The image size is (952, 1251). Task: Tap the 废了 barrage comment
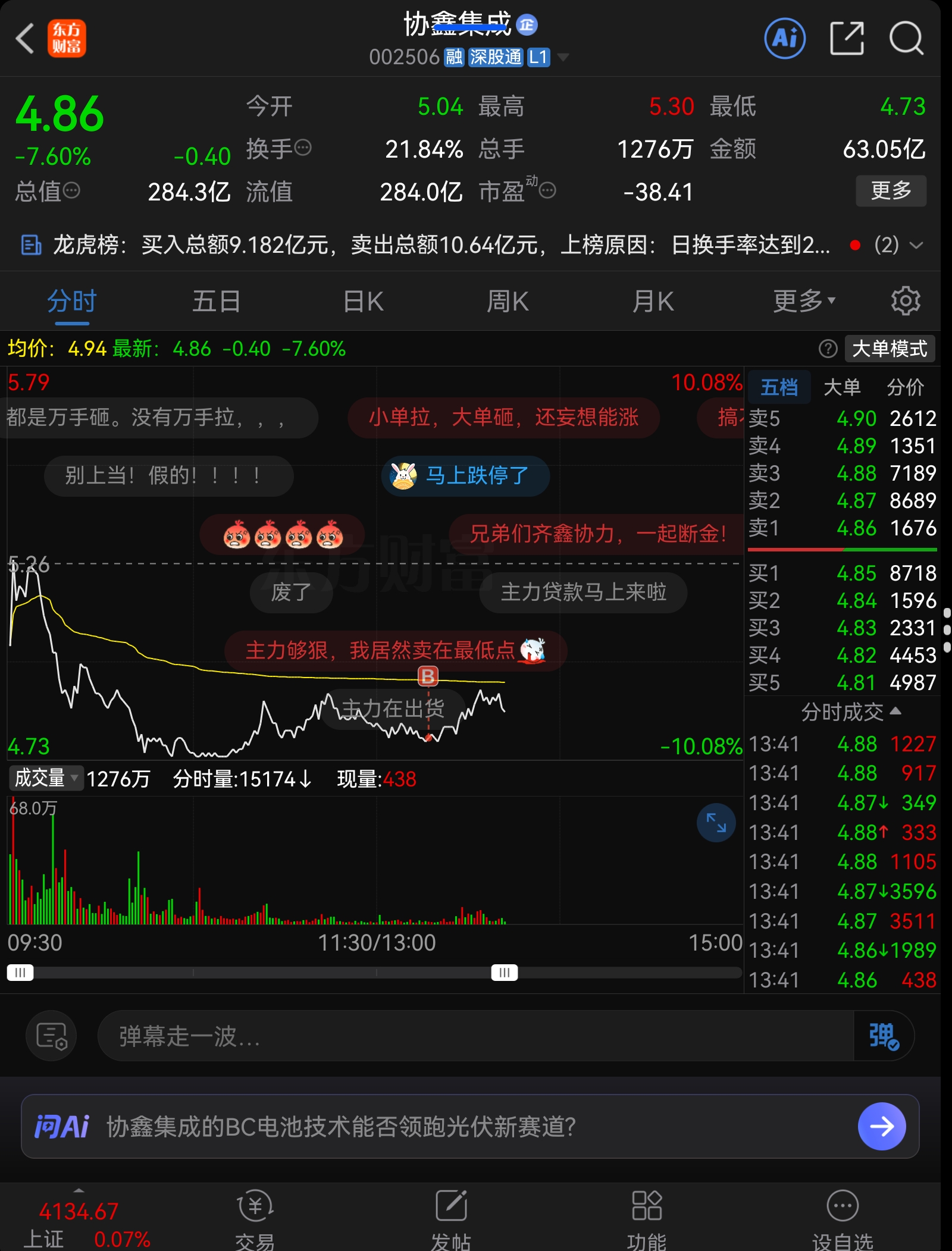pos(291,592)
